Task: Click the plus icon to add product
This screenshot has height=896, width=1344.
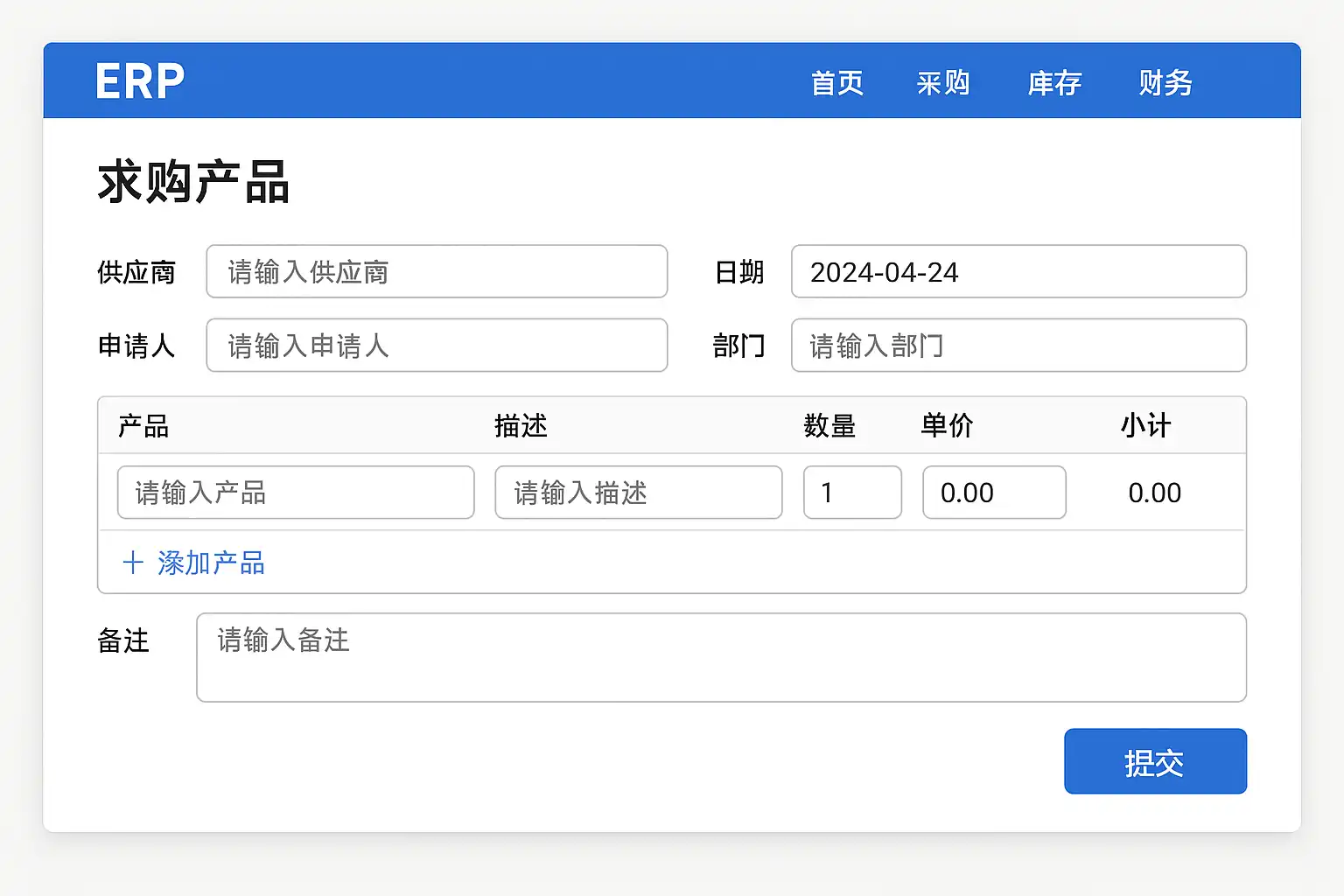Action: 133,563
